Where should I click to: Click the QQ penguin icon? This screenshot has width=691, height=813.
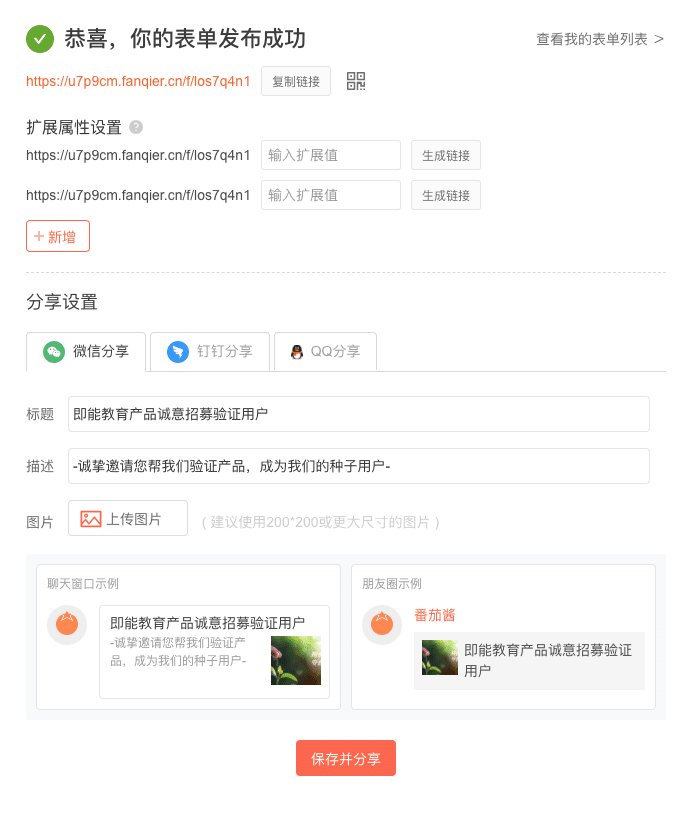[x=297, y=352]
